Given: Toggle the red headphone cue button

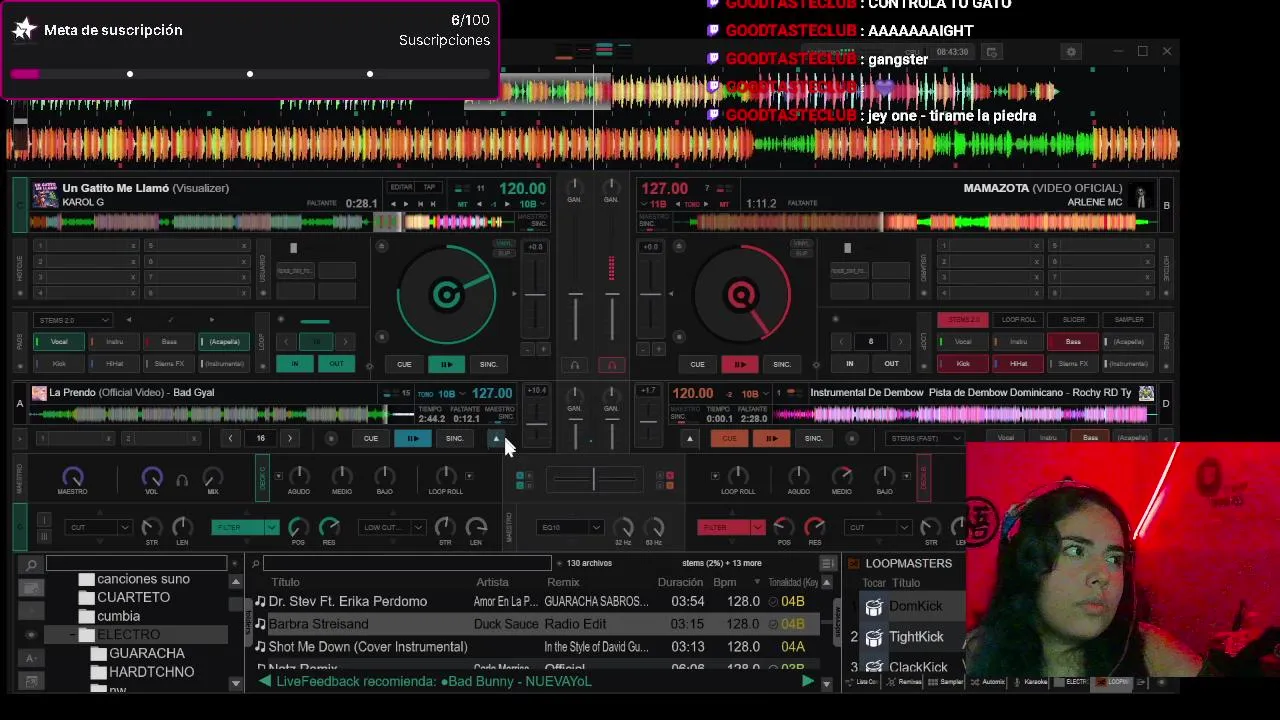Looking at the screenshot, I should (x=612, y=365).
